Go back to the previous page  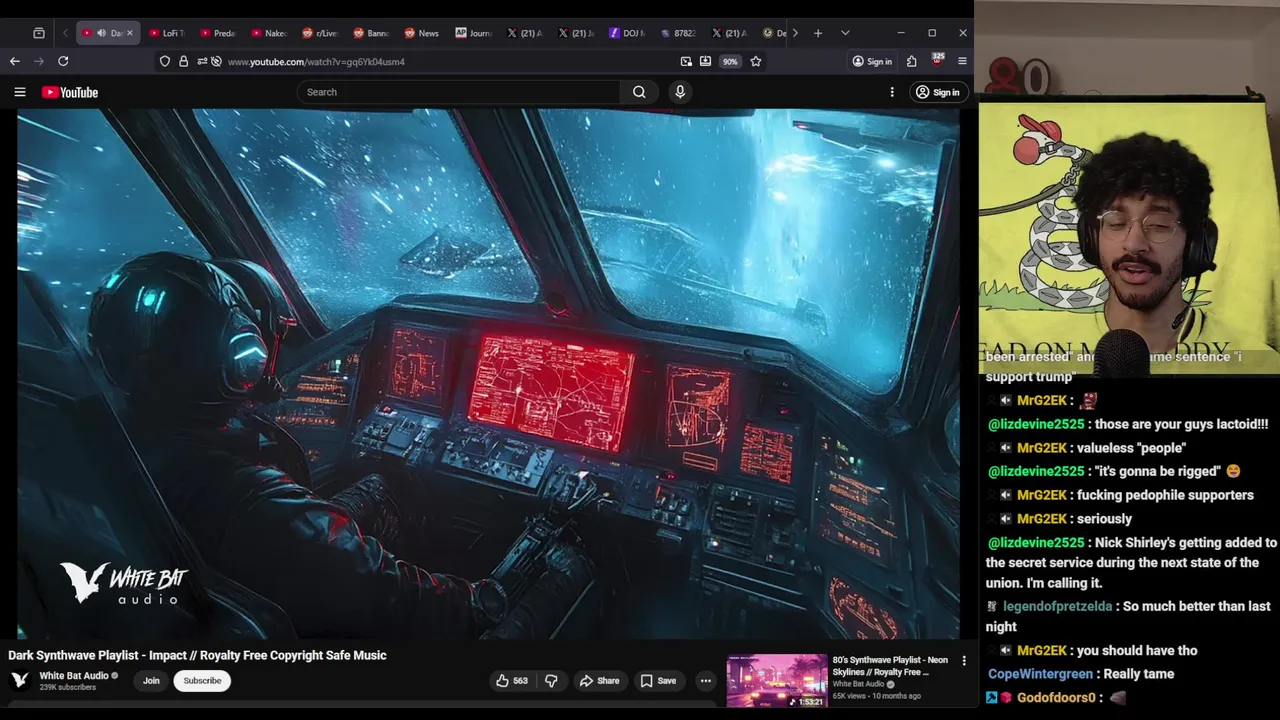[15, 61]
